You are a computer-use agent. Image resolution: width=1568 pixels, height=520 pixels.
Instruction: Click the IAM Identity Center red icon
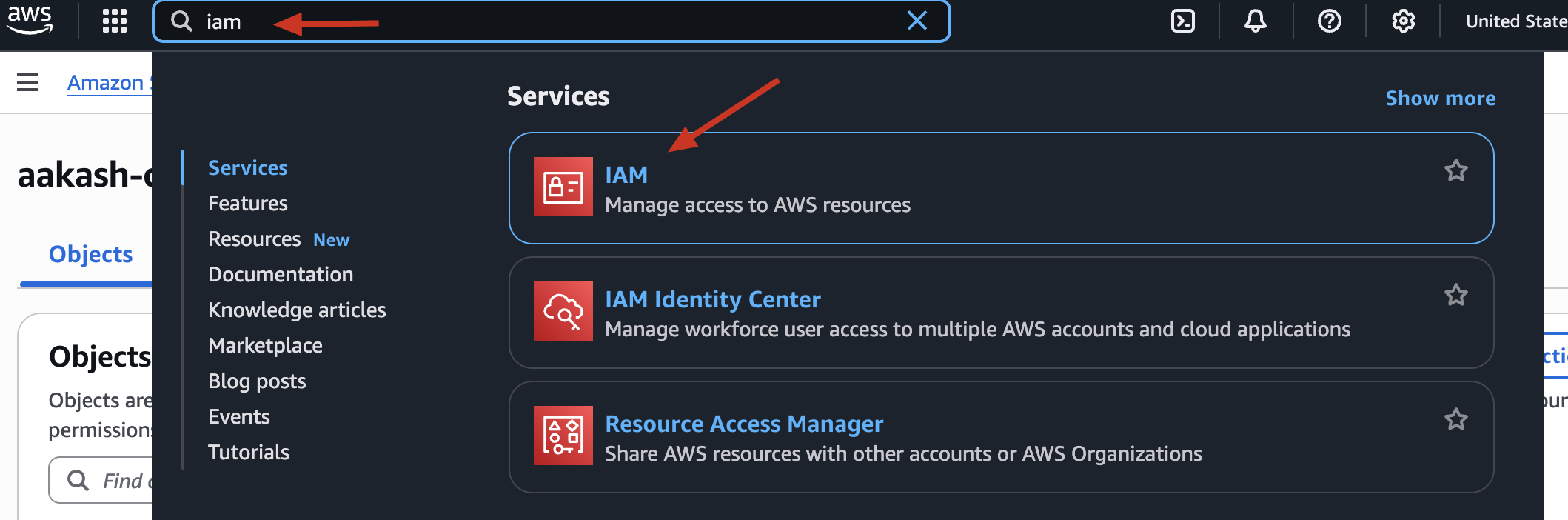tap(563, 311)
